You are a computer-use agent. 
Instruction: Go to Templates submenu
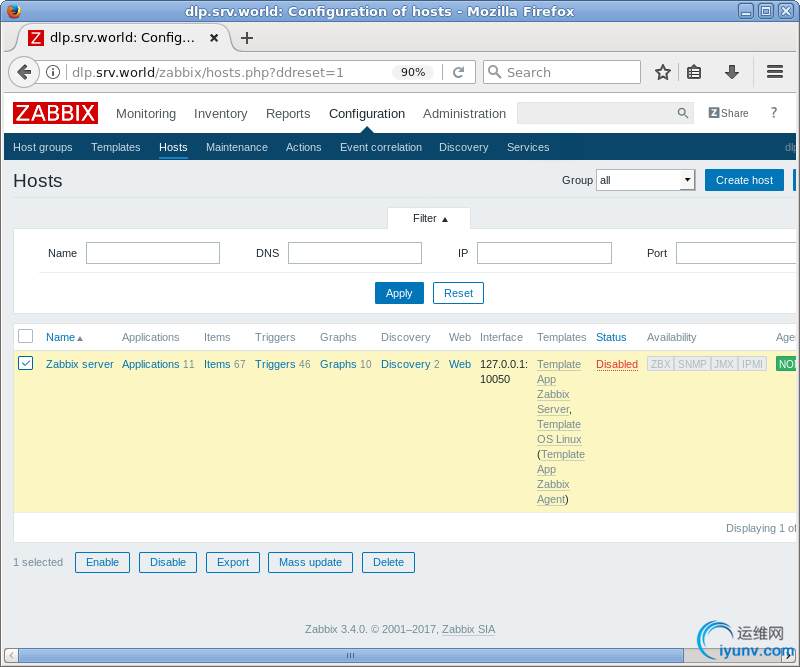click(116, 147)
